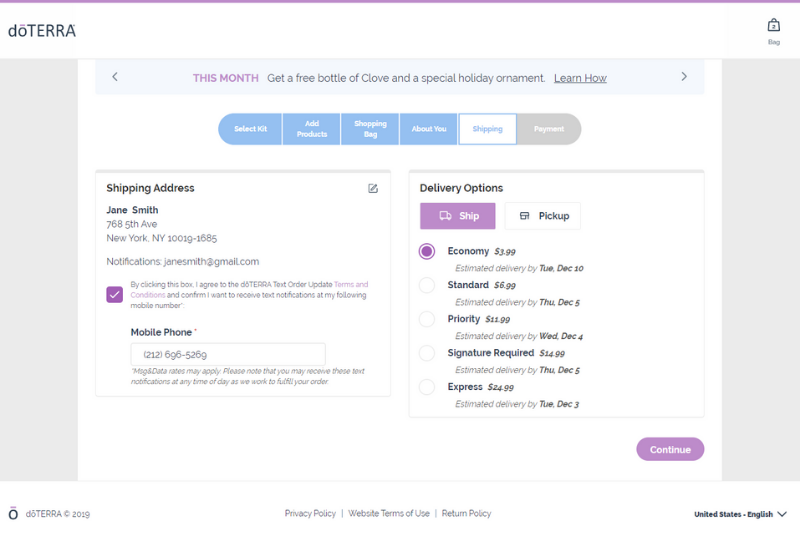800x533 pixels.
Task: Click the address line 768 5th Ave
Action: click(x=132, y=224)
